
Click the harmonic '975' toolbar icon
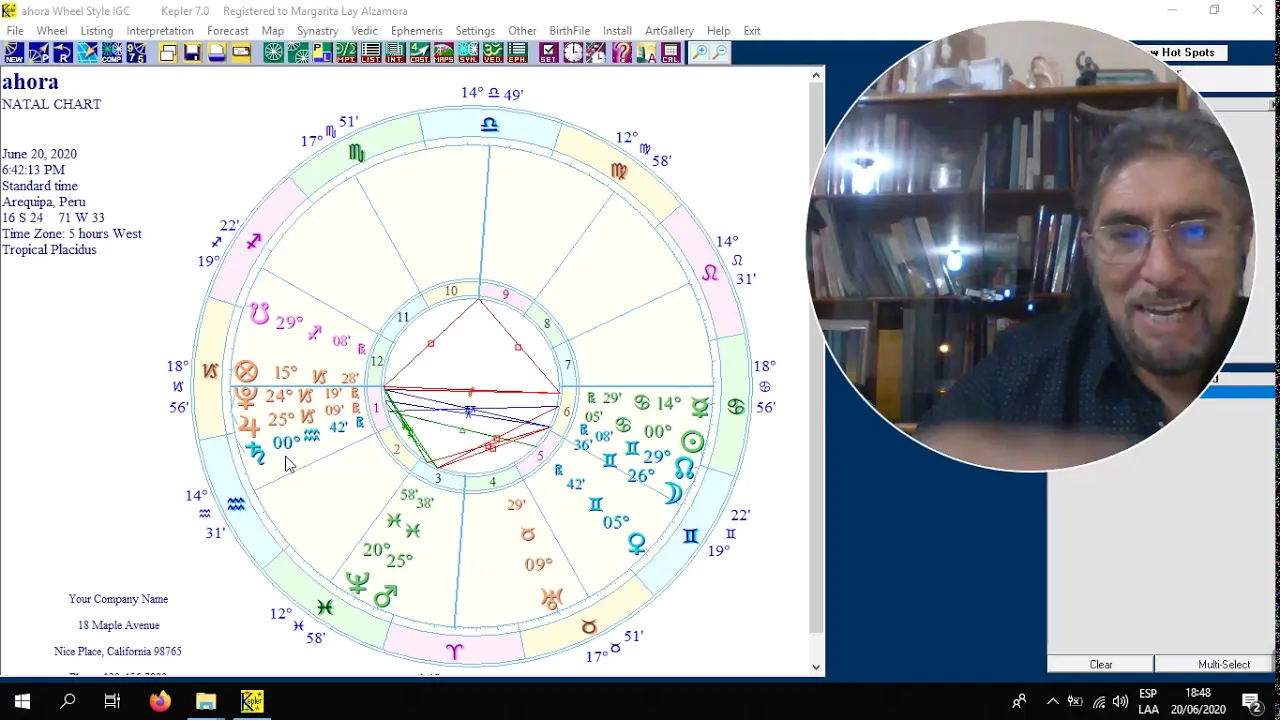pyautogui.click(x=136, y=52)
